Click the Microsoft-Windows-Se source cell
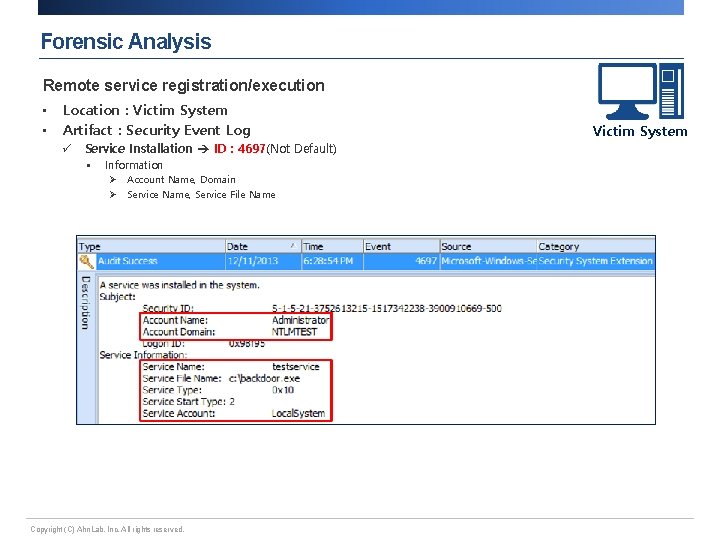Screen dimensions: 720x540 [x=489, y=261]
